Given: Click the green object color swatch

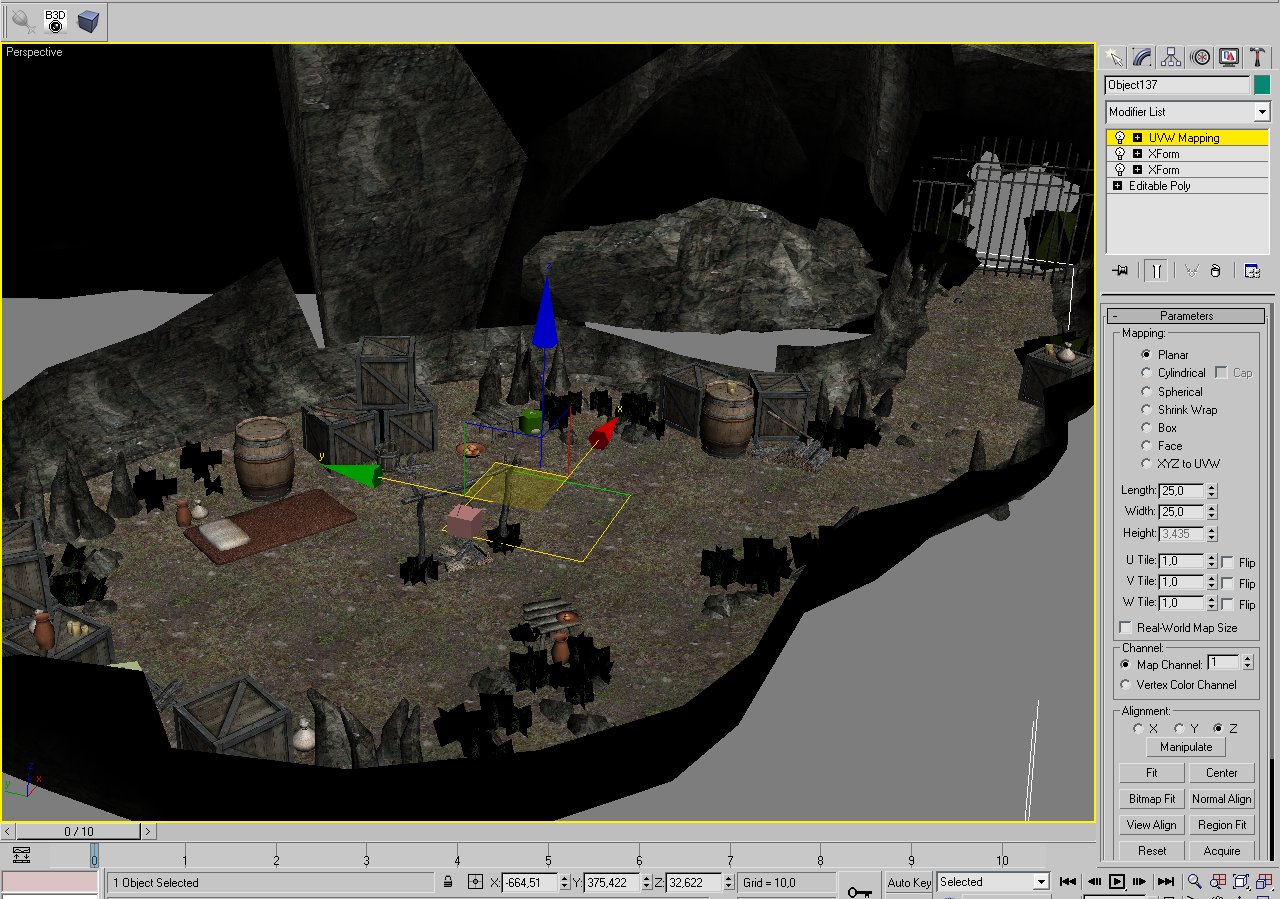Looking at the screenshot, I should pyautogui.click(x=1262, y=85).
